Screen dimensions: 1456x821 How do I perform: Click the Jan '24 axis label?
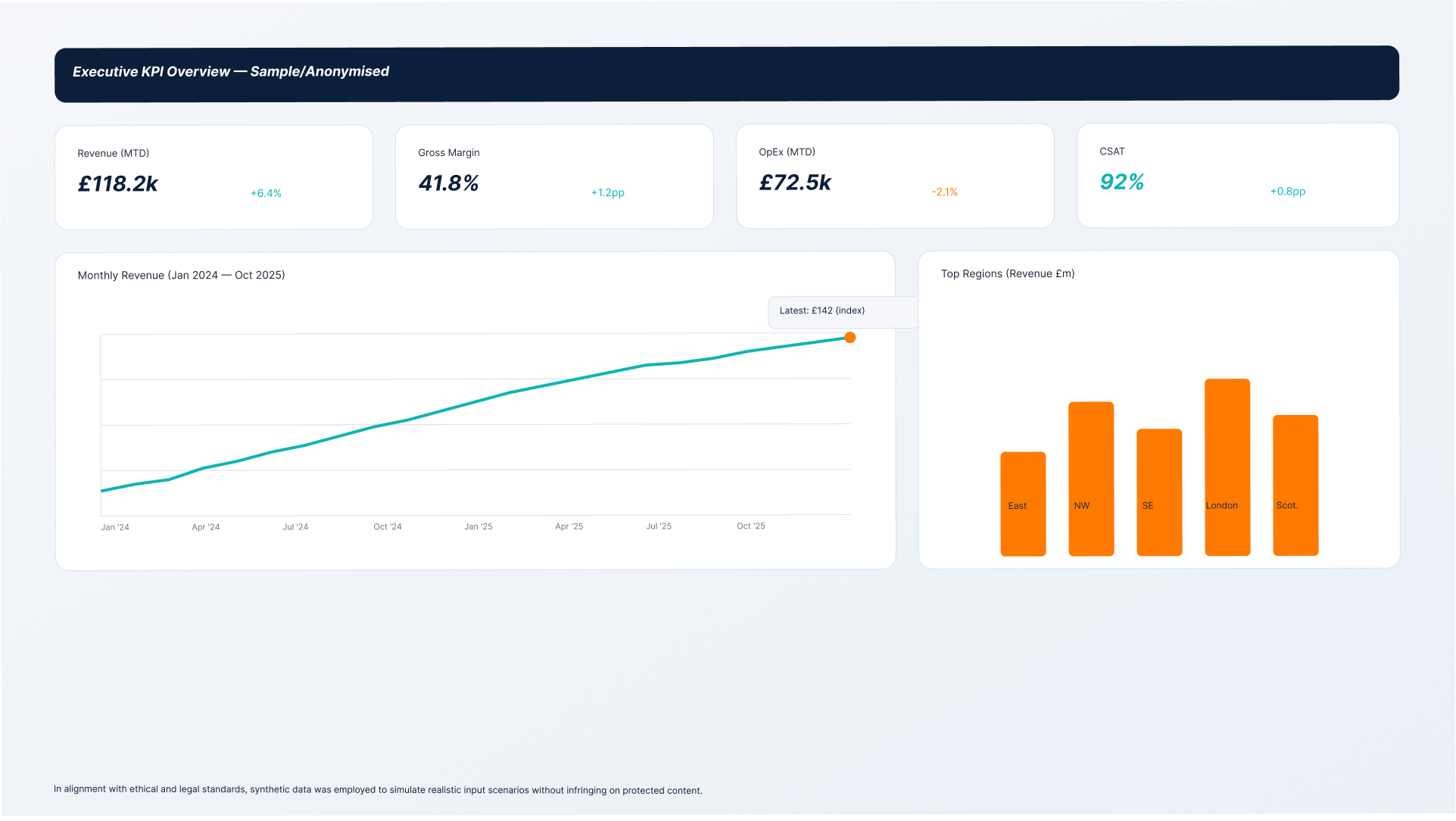click(x=115, y=527)
